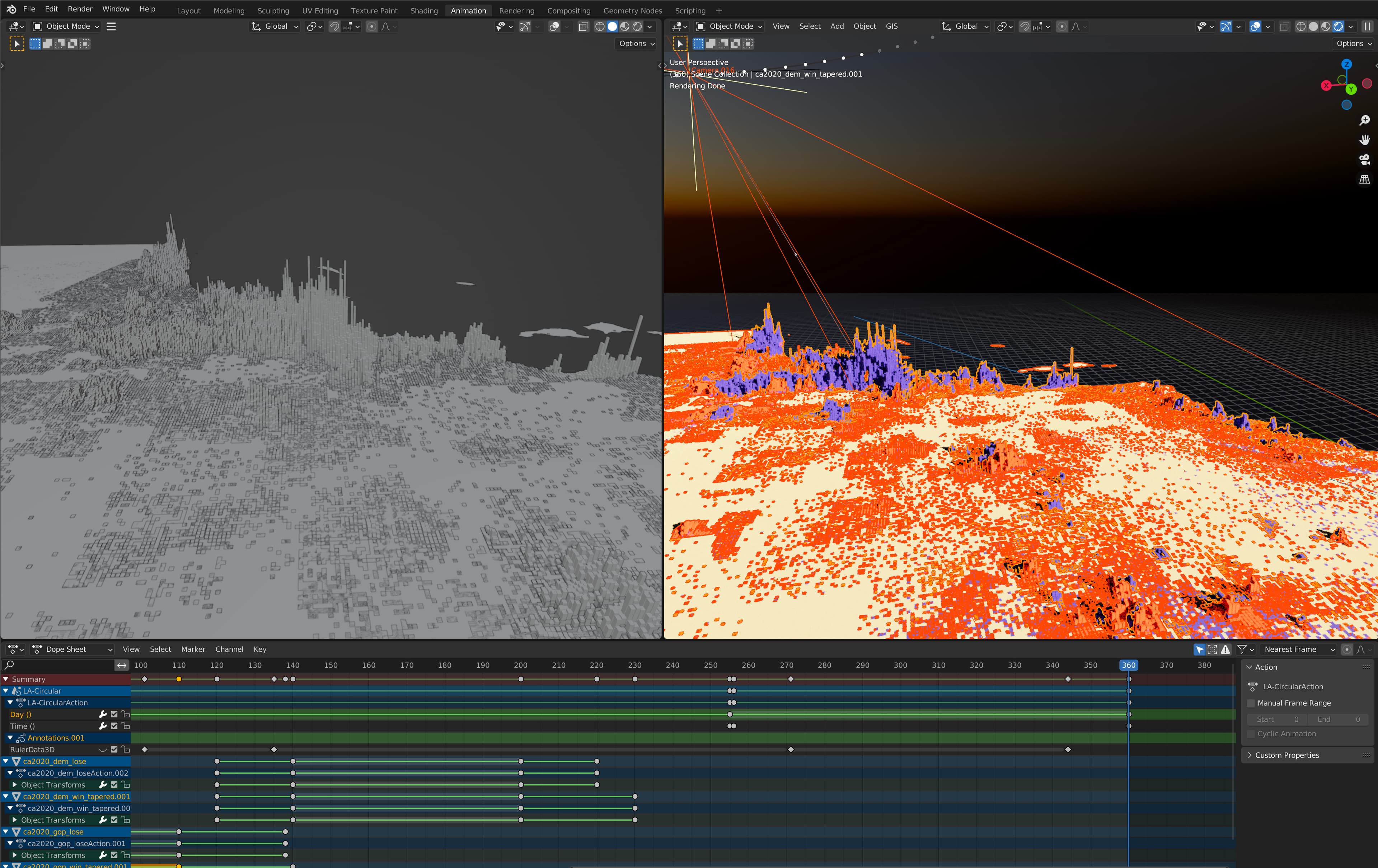Open the Dope Sheet filters dropdown
1378x868 pixels.
(1246, 649)
